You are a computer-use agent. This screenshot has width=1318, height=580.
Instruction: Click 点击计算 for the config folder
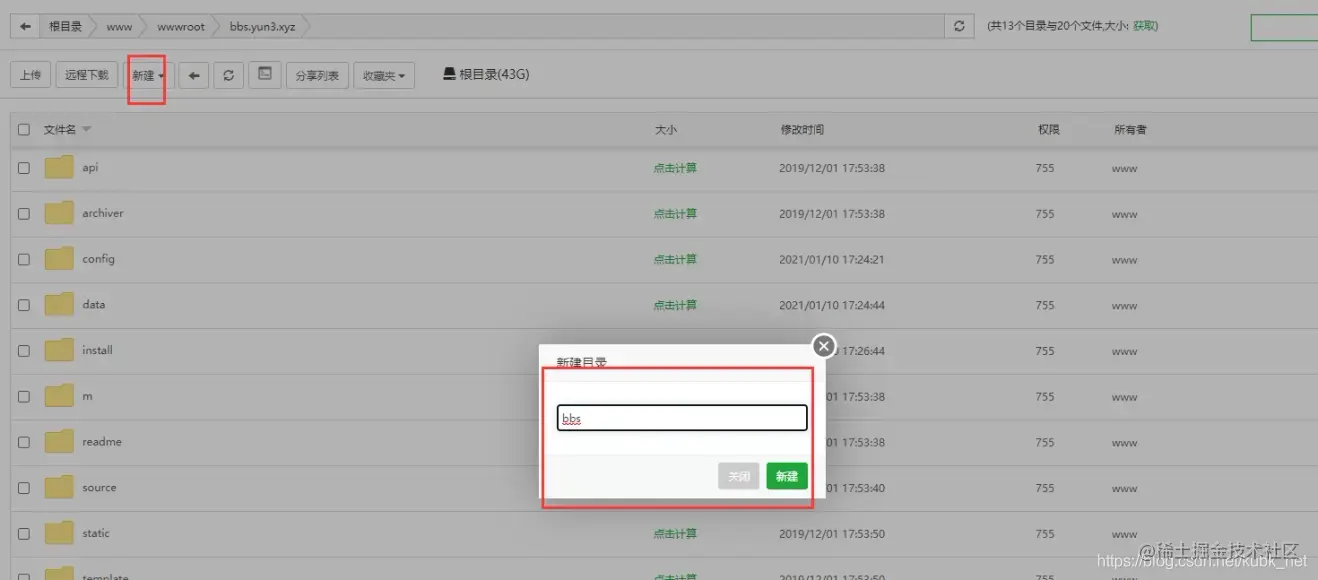point(675,259)
